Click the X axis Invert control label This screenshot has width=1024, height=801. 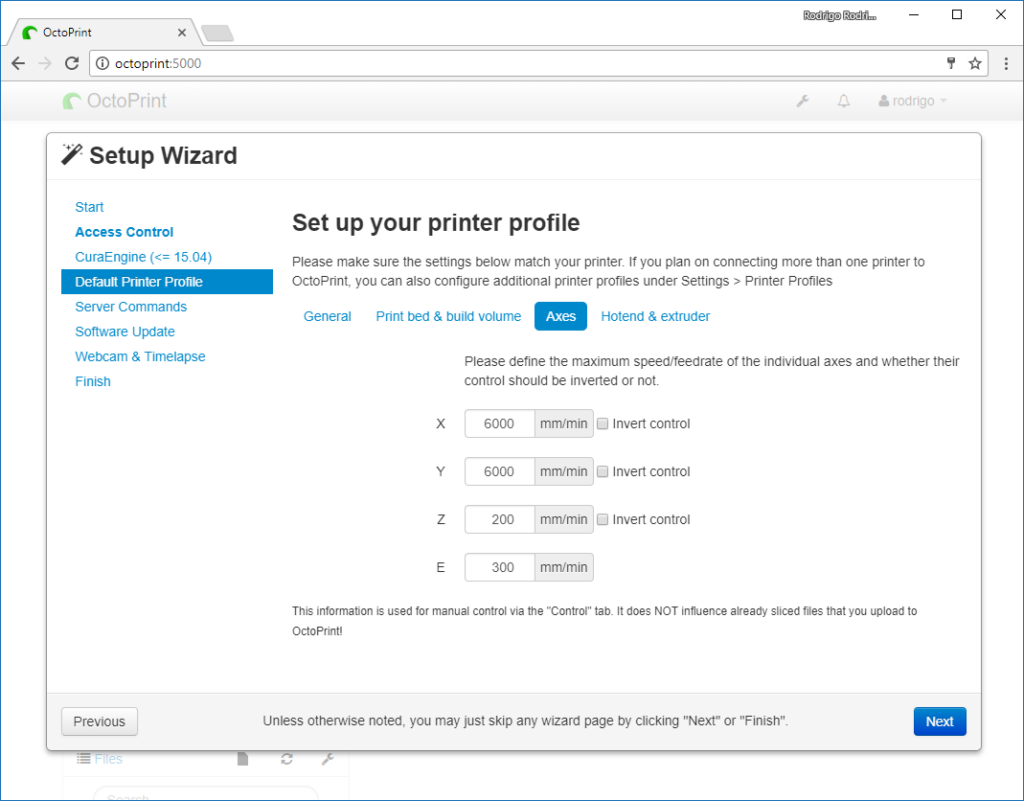(651, 424)
